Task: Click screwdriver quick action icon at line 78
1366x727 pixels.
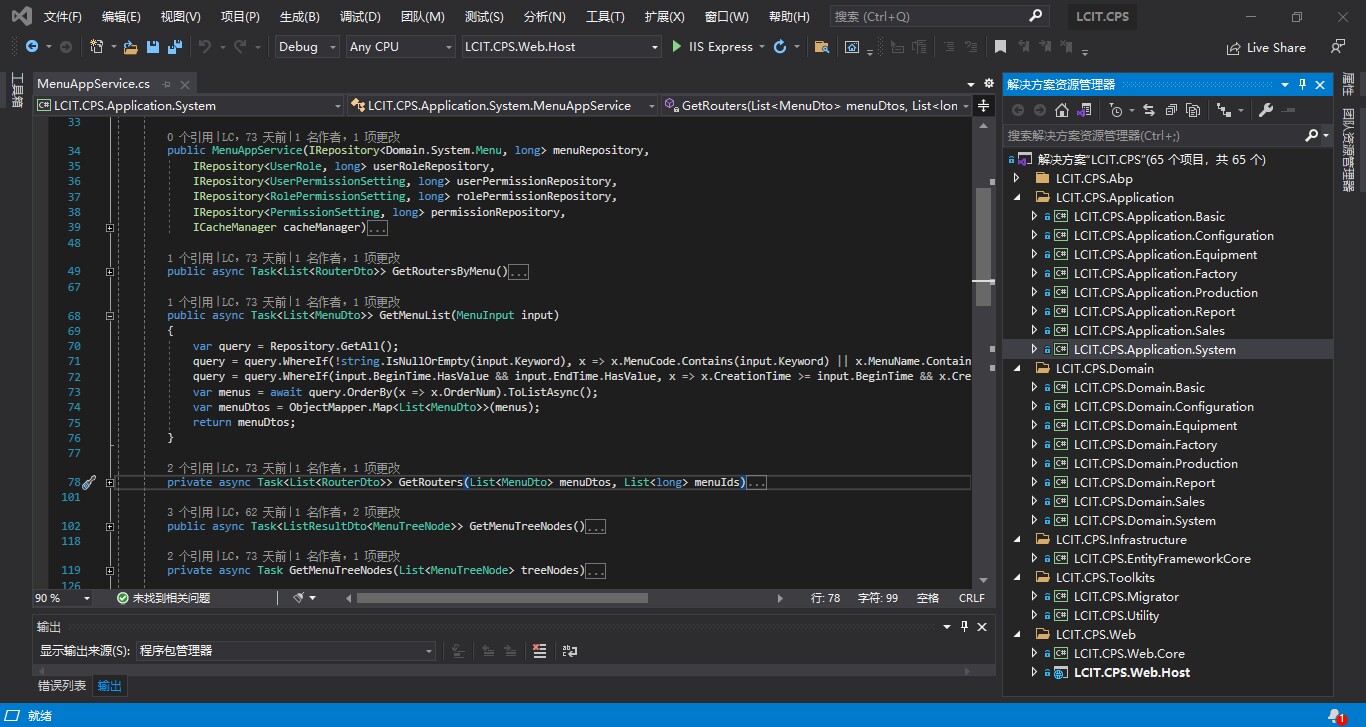Action: coord(89,483)
